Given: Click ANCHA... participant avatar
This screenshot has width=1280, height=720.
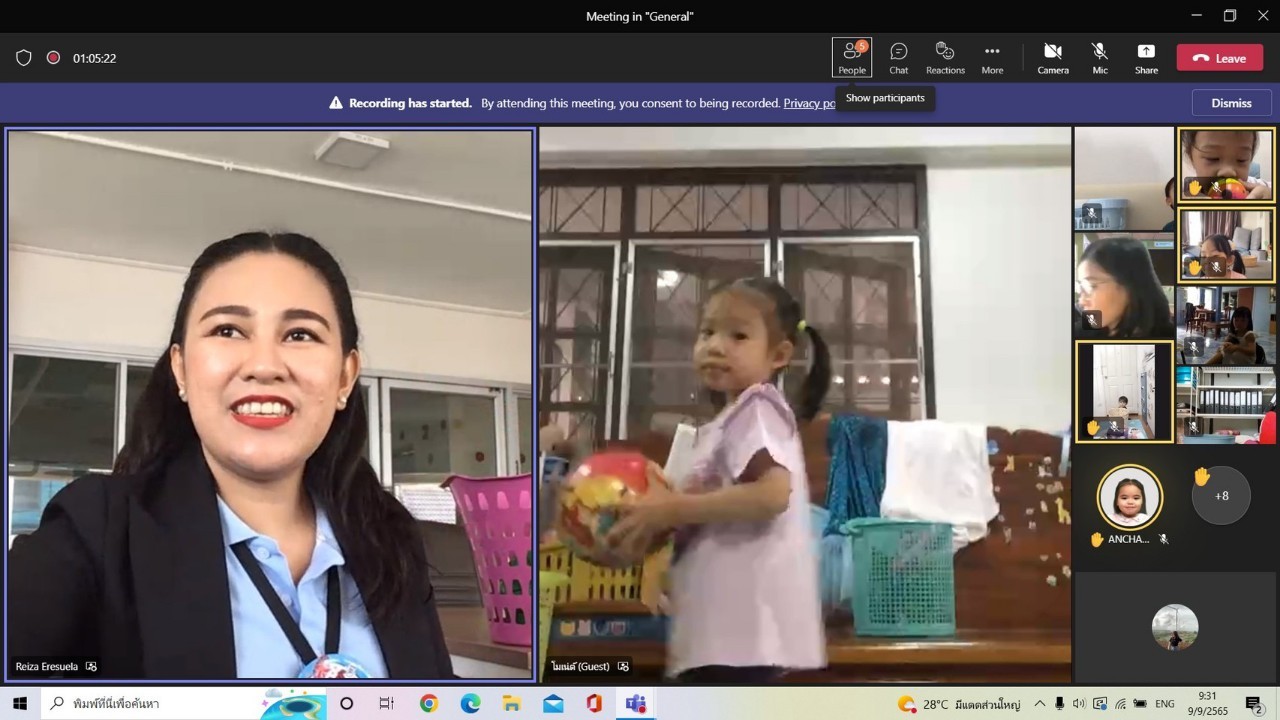Looking at the screenshot, I should click(x=1129, y=496).
